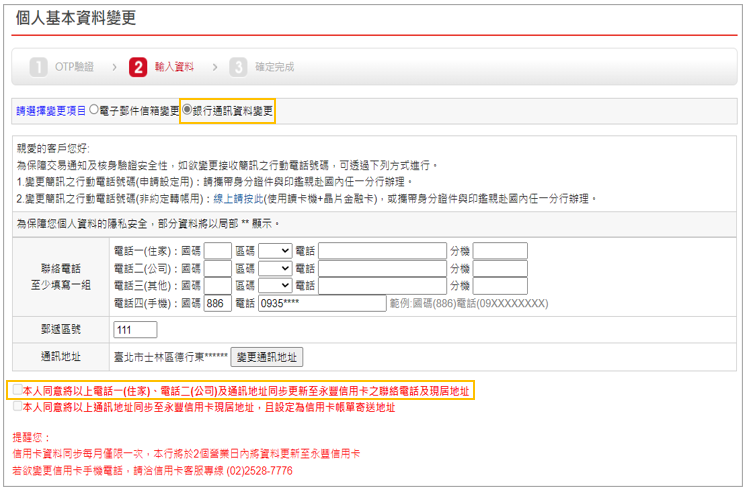Tick the checkbox syncing 電話一, 電話二 and address to credit card

(17, 390)
